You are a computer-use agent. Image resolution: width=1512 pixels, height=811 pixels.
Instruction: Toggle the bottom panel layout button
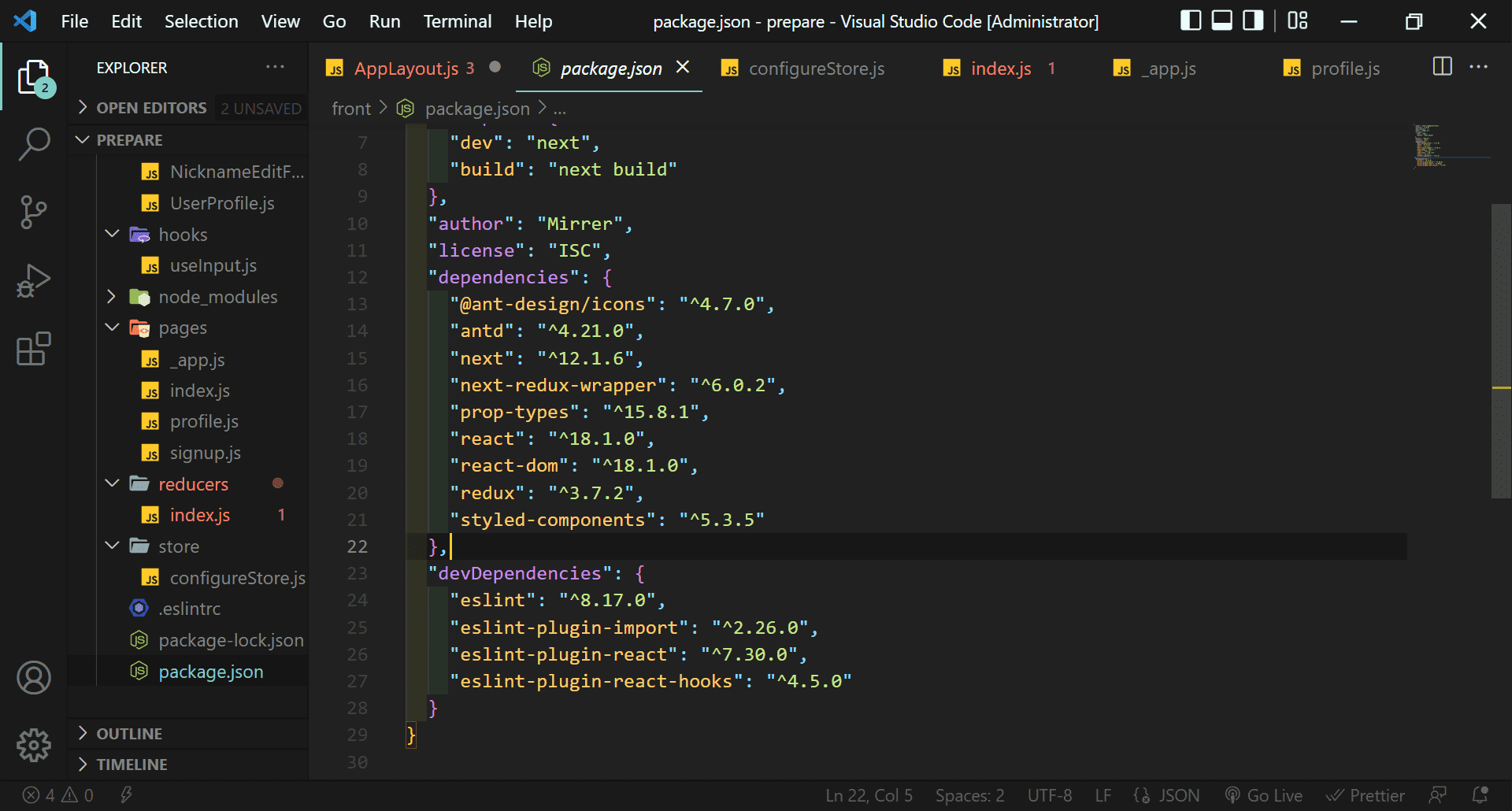pyautogui.click(x=1221, y=20)
